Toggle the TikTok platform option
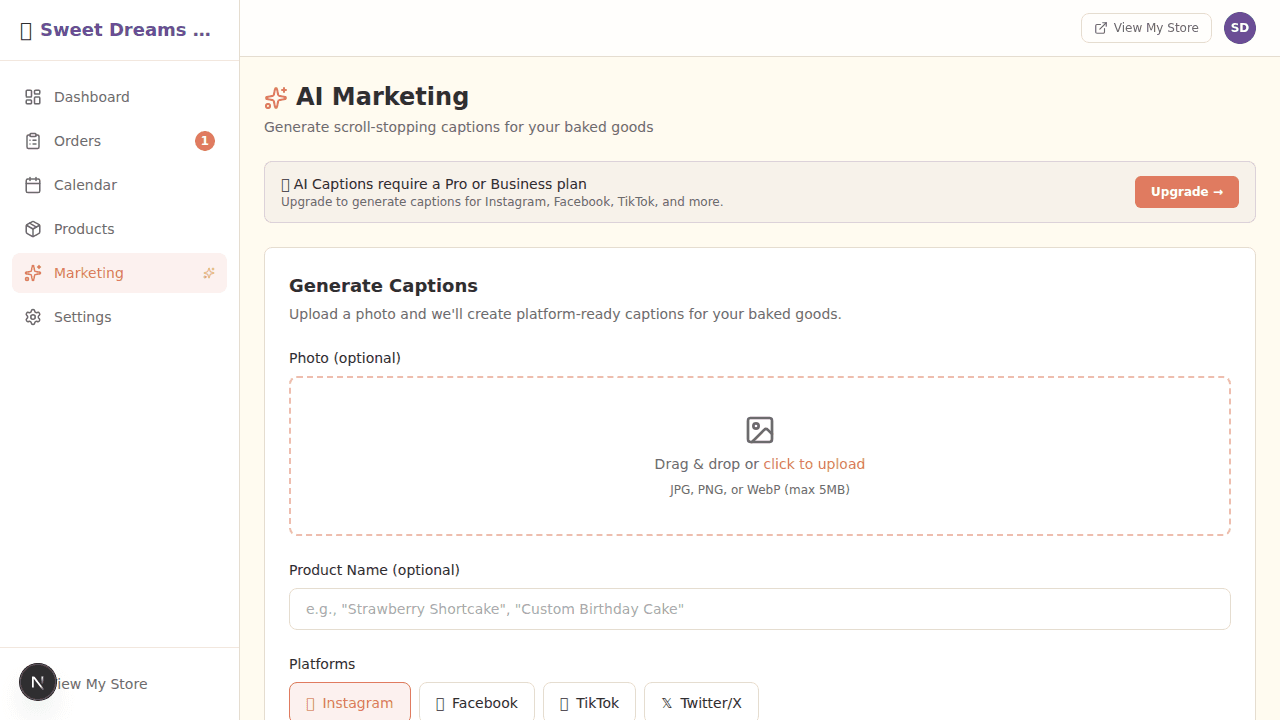This screenshot has height=720, width=1280. [588, 702]
